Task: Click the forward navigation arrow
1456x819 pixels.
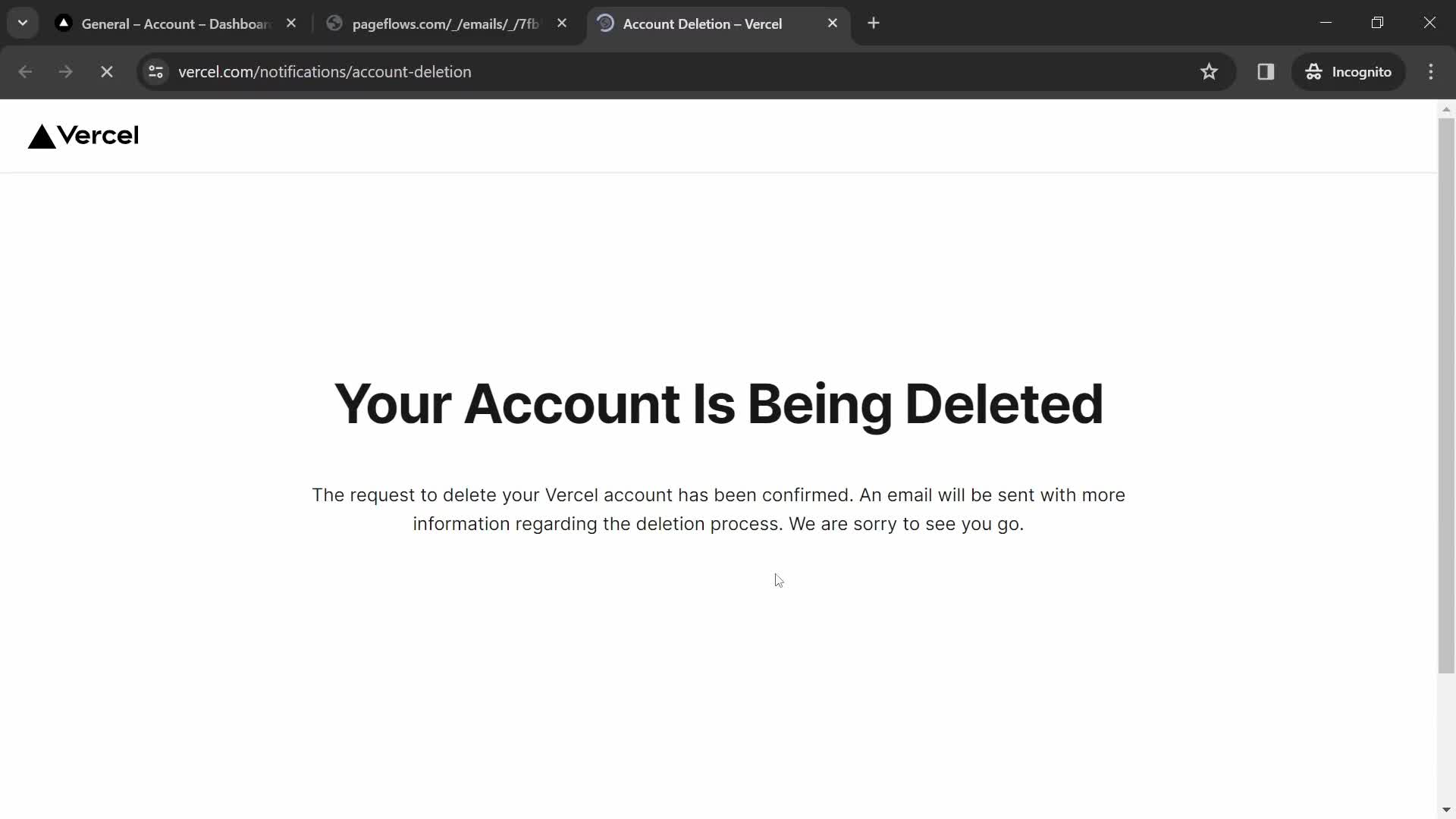Action: [65, 71]
